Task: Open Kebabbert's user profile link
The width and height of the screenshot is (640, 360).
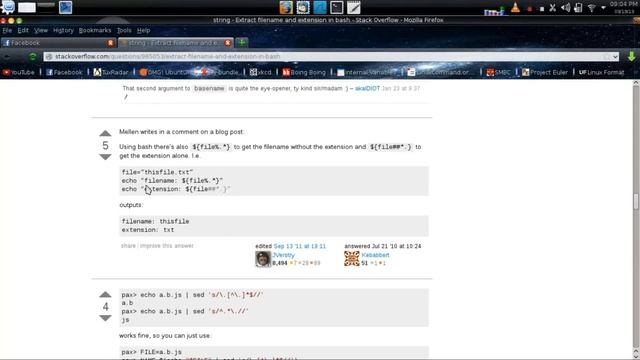Action: (x=375, y=255)
